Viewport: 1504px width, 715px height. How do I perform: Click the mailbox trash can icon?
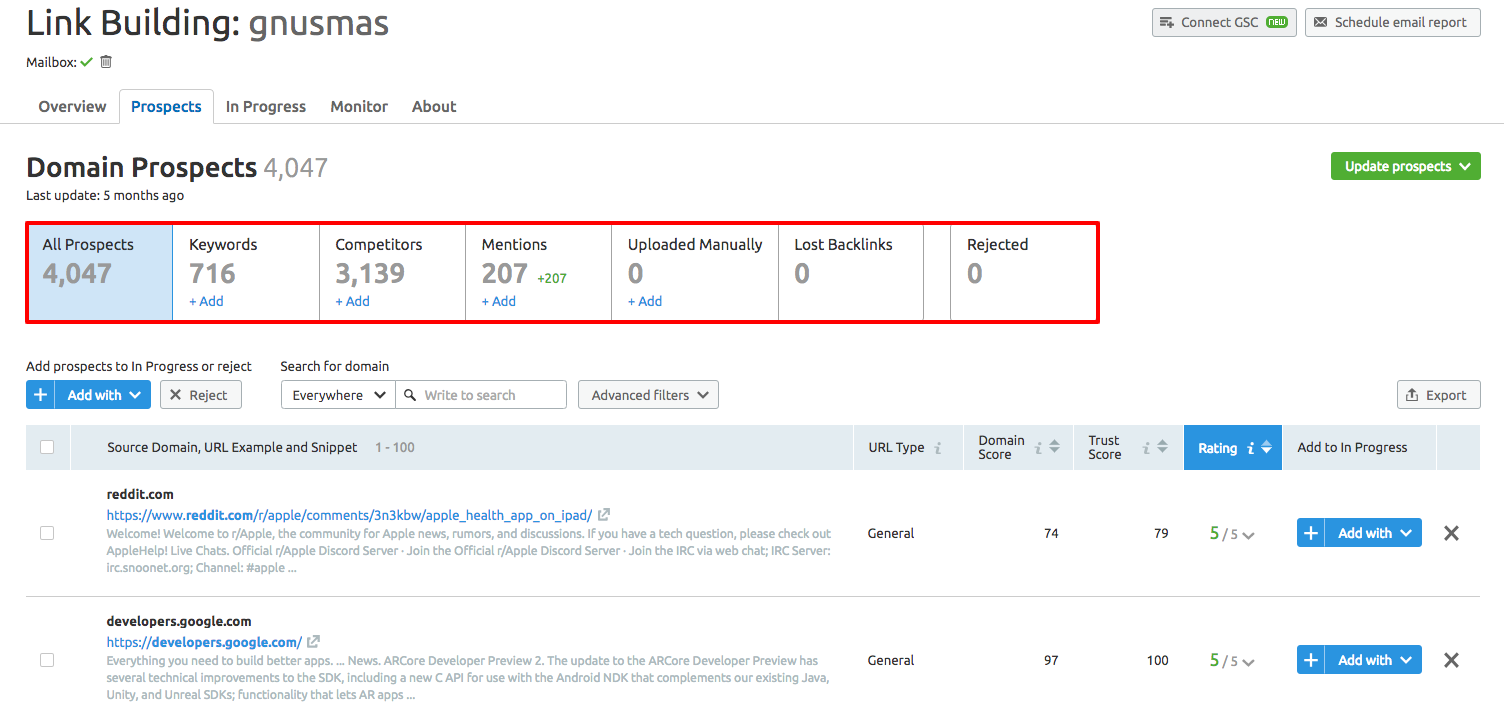106,62
